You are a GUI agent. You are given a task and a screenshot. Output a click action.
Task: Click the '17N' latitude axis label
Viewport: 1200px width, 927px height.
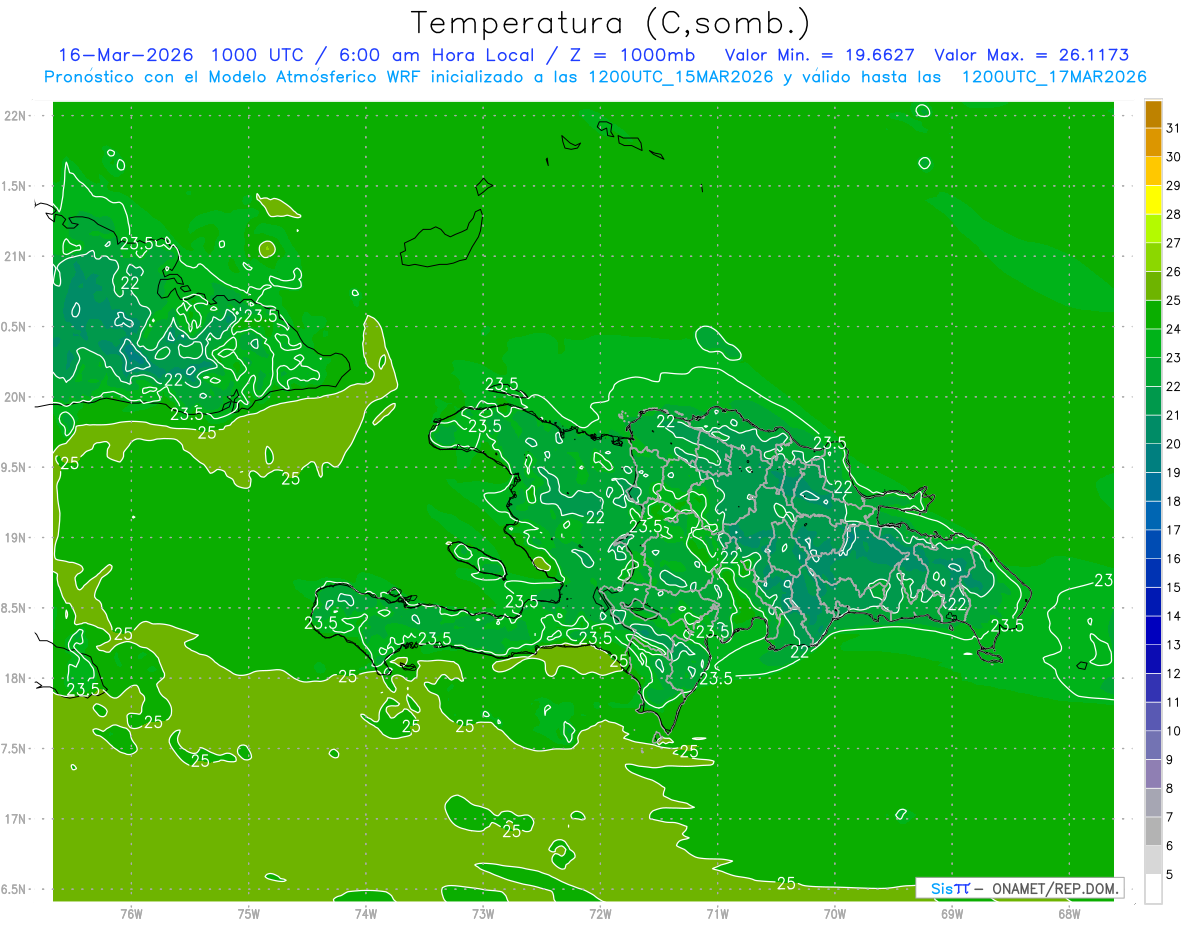click(15, 820)
